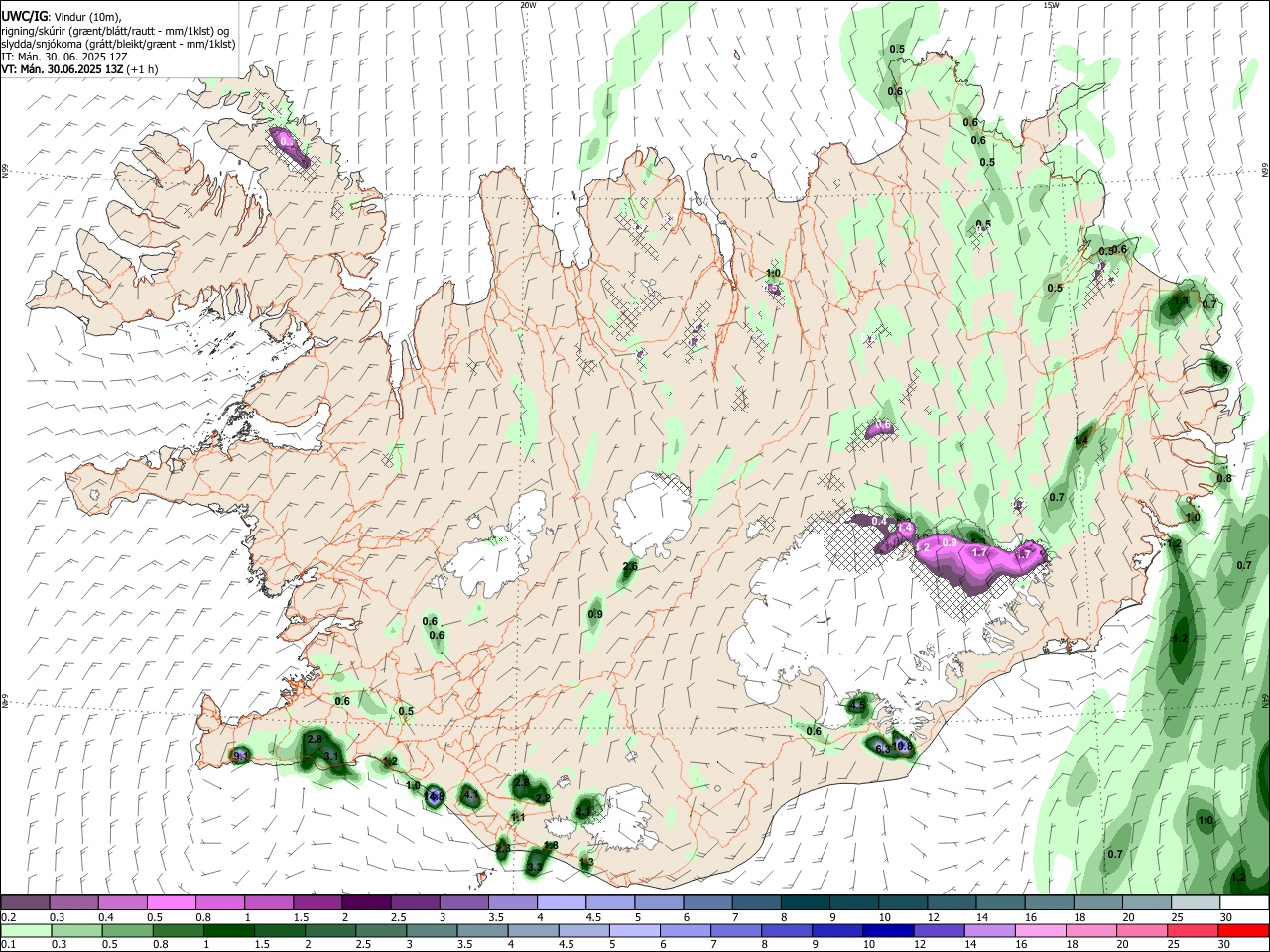This screenshot has height=952, width=1270.
Task: Click the '3.3' rainfall value near south coast
Action: tap(535, 867)
